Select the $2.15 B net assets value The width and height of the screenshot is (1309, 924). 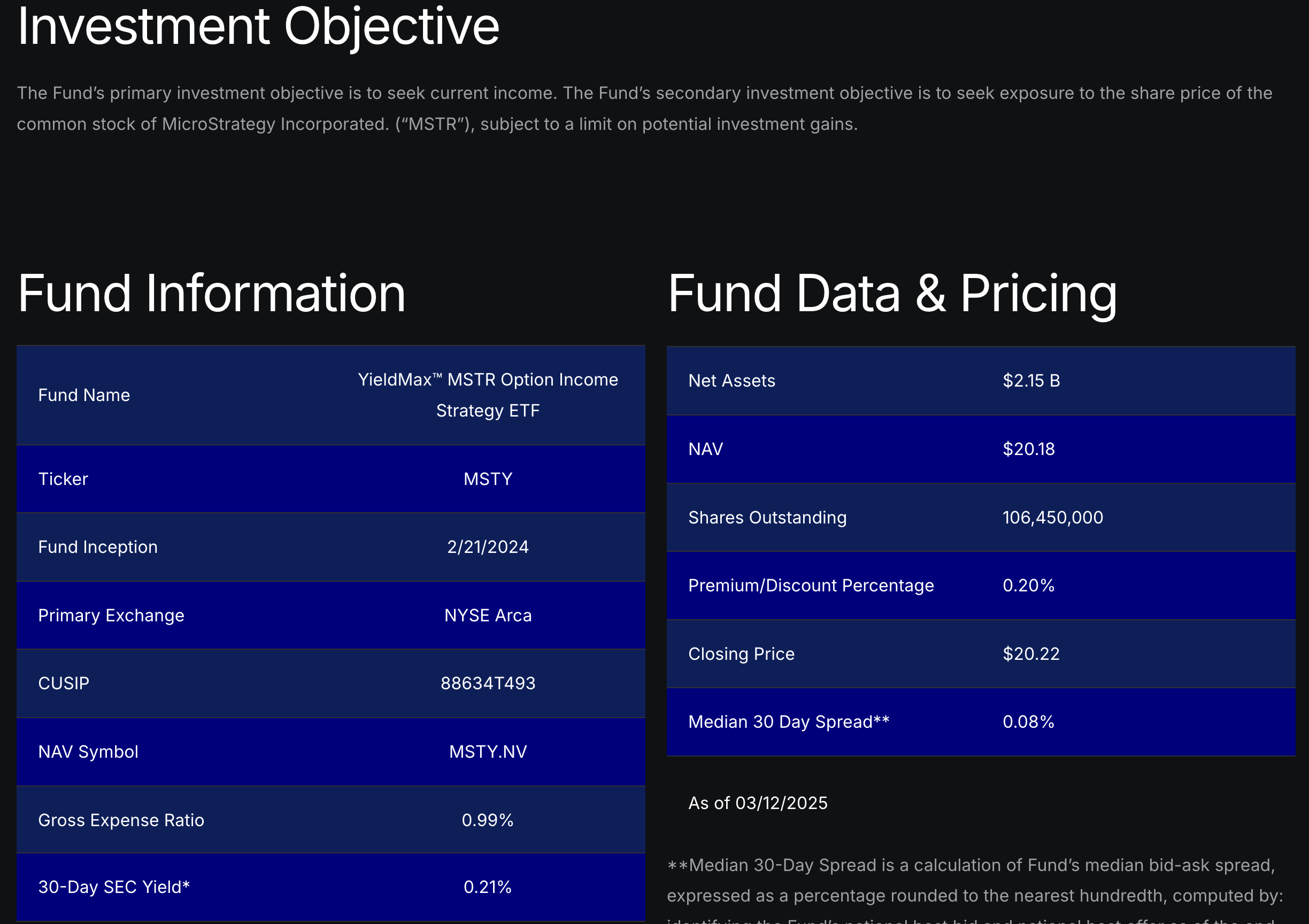click(x=1031, y=381)
